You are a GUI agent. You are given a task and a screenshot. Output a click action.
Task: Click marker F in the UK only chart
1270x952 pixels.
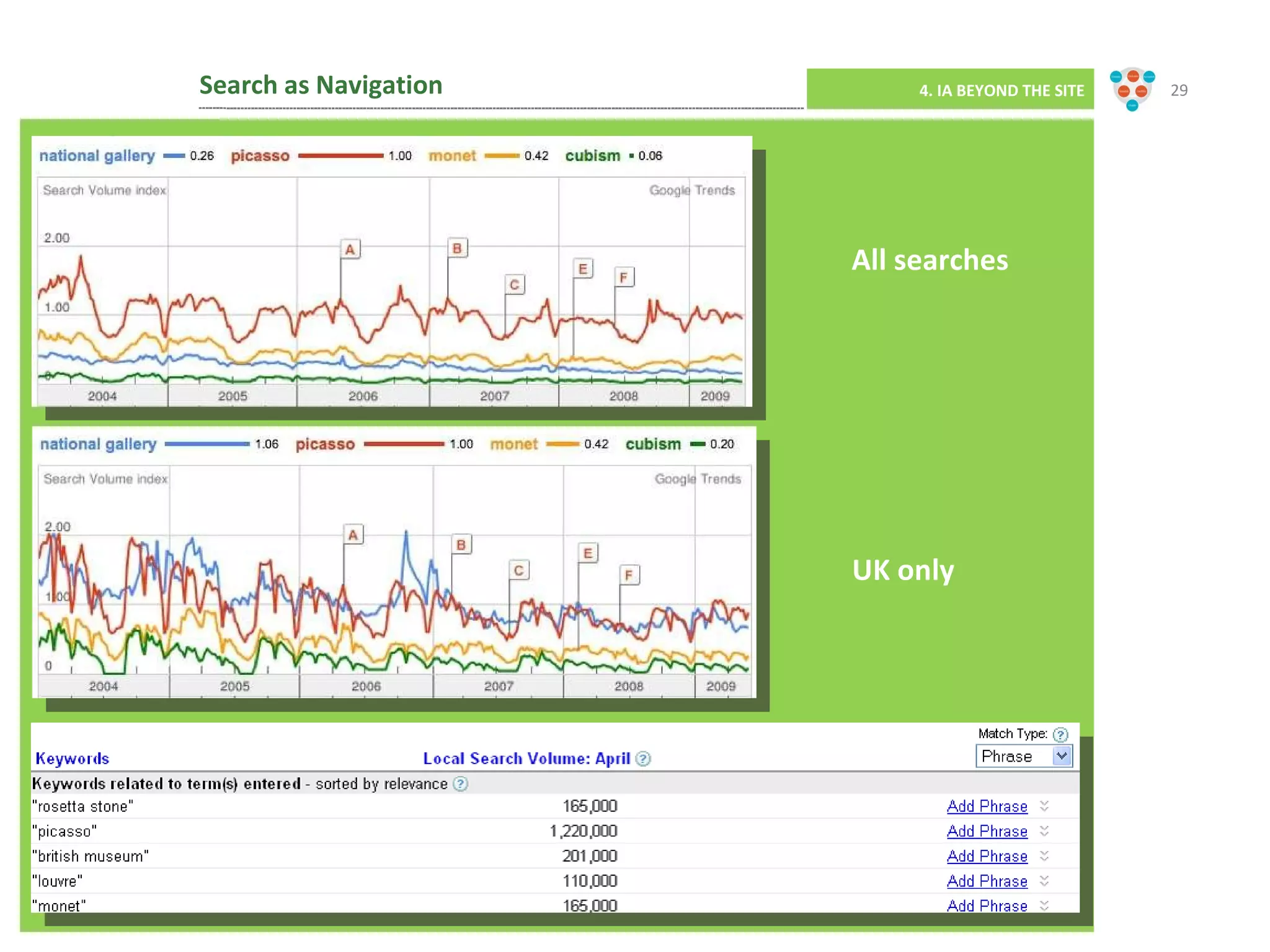(629, 575)
